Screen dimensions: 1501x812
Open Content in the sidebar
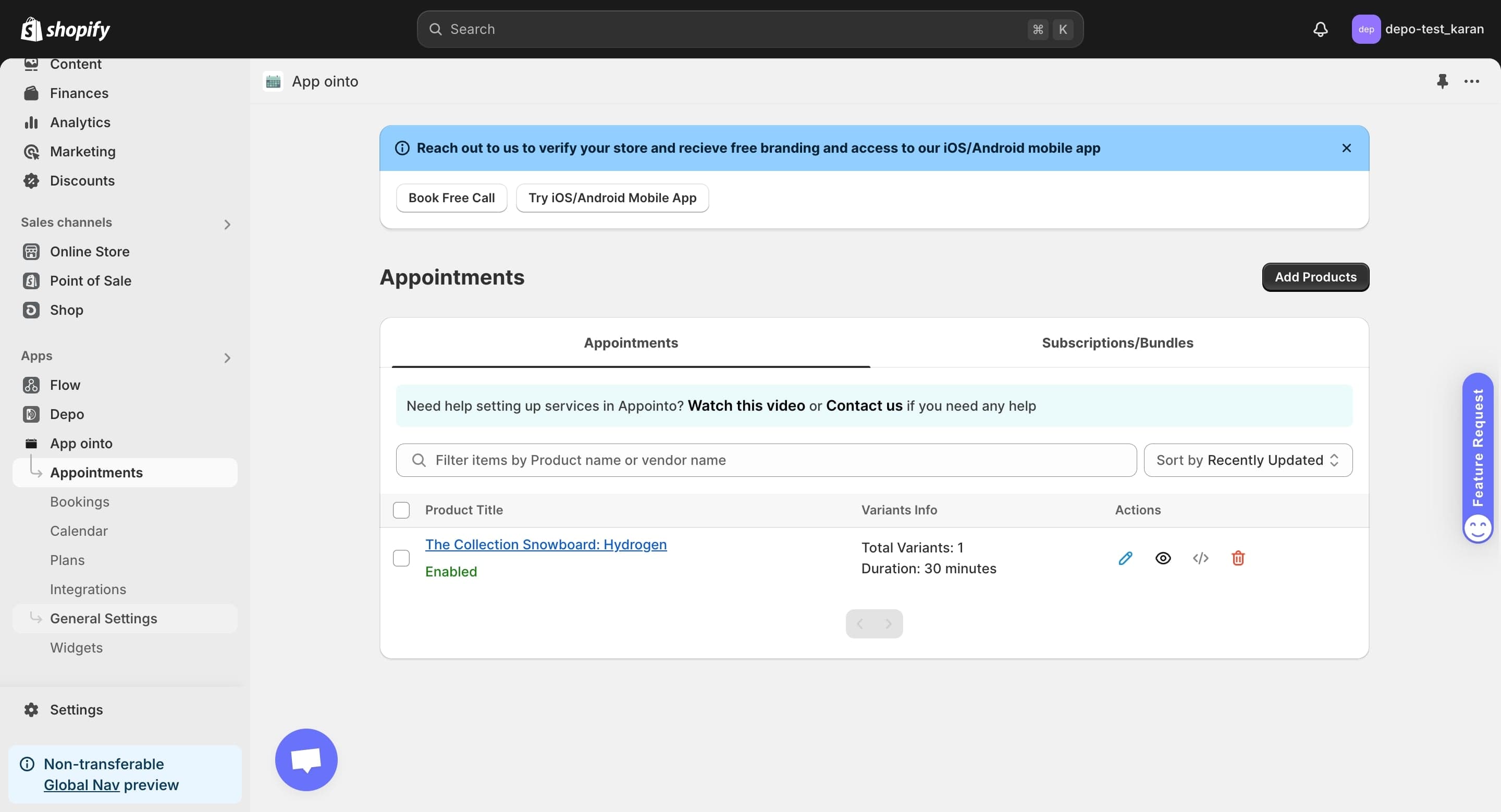tap(75, 64)
